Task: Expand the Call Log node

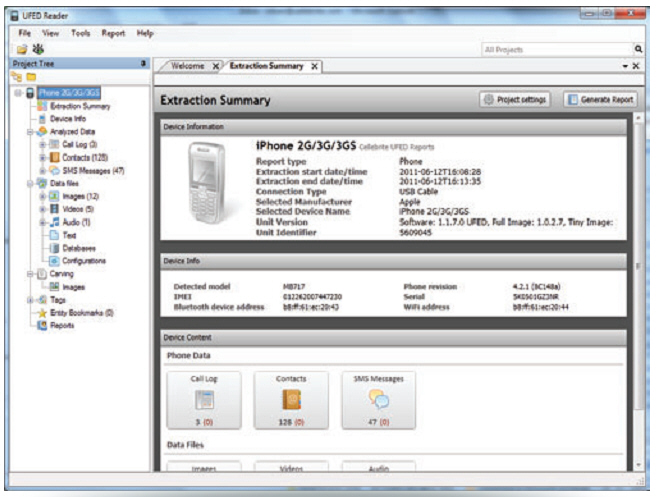Action: [43, 145]
